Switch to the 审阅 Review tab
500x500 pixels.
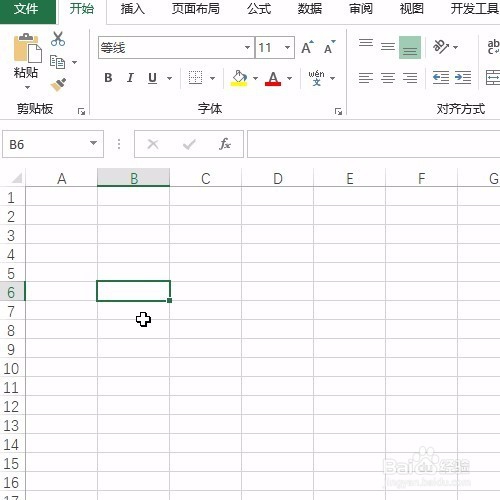pos(361,9)
